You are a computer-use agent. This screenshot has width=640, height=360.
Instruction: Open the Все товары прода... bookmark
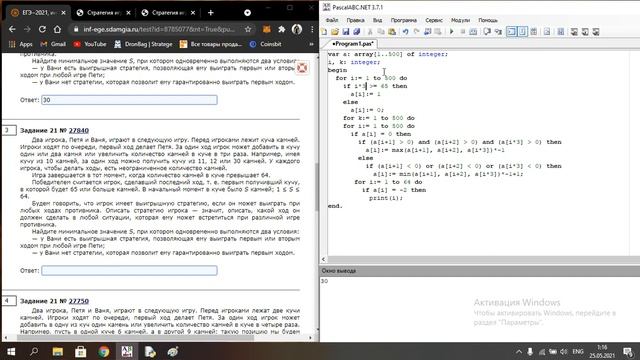pyautogui.click(x=211, y=44)
